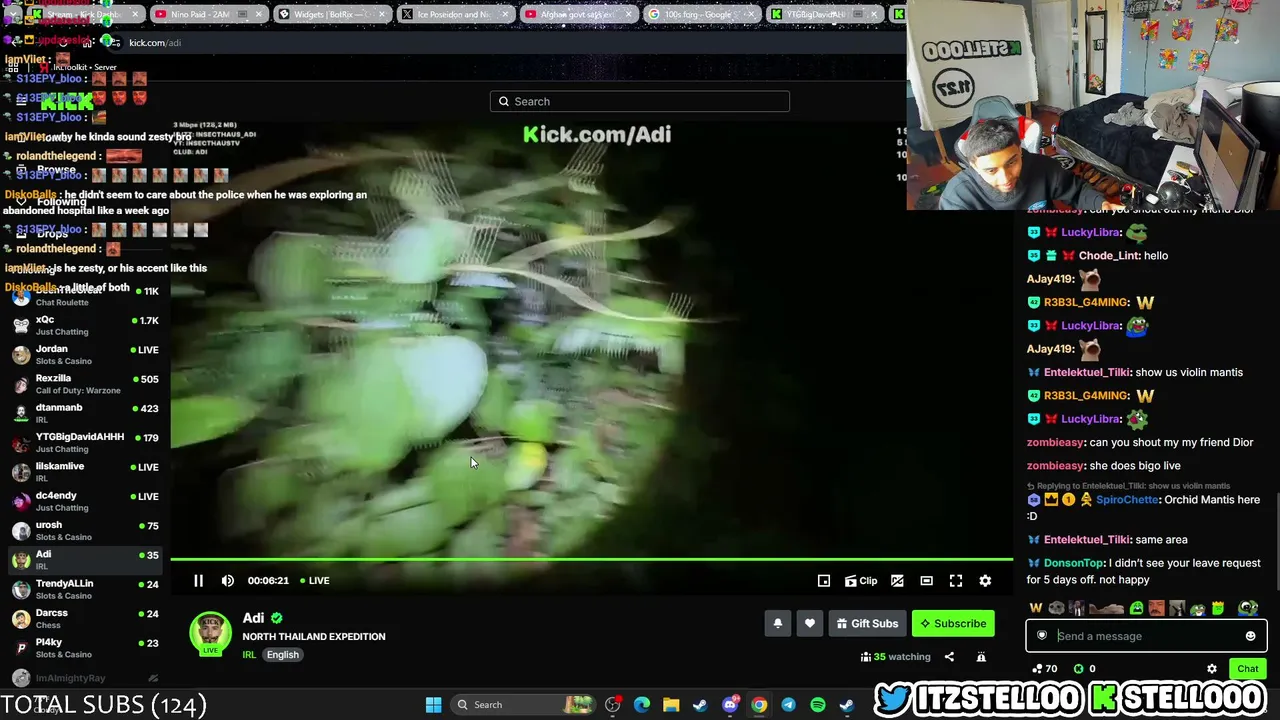The height and width of the screenshot is (720, 1280).
Task: Send message with Chat button
Action: point(1248,669)
